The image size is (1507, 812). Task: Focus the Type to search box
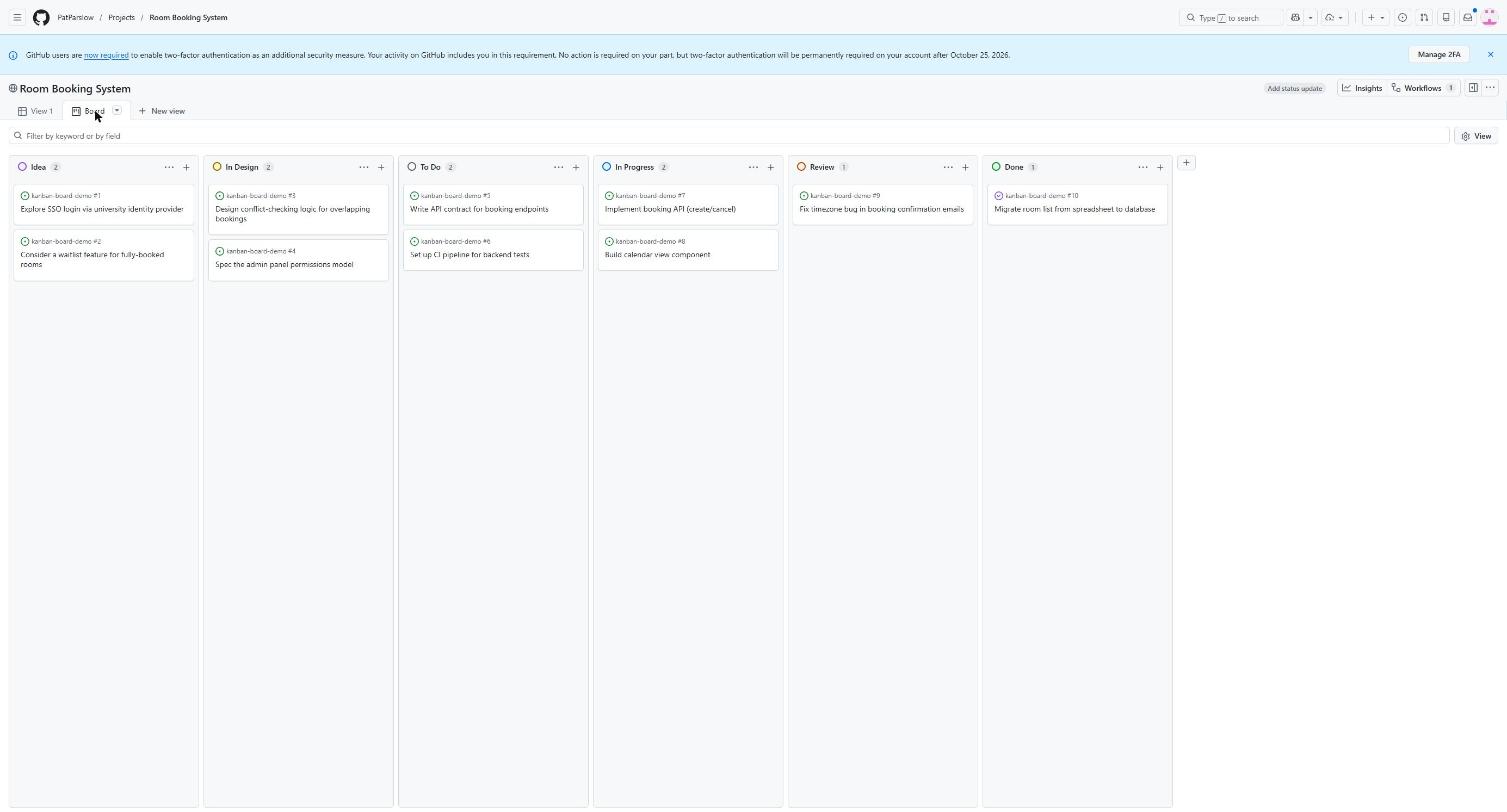click(1232, 17)
